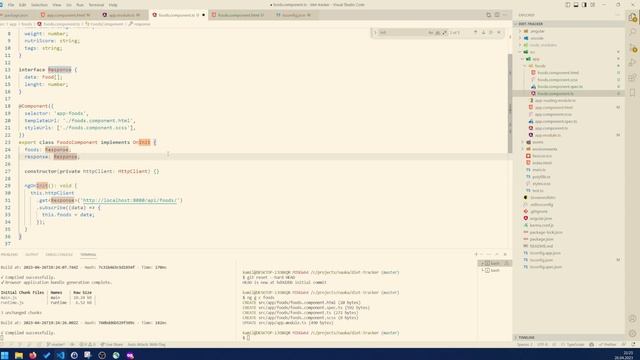Click the Live Share status bar button
This screenshot has height=360, width=640.
tap(112, 344)
